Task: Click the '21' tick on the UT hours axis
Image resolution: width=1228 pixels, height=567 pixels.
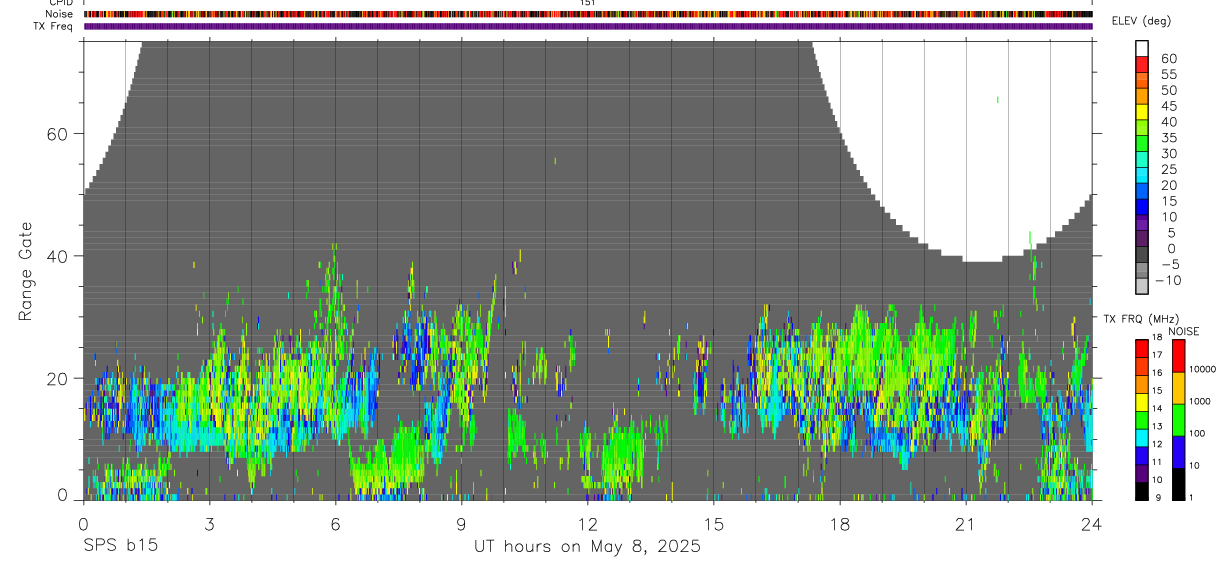Action: pyautogui.click(x=965, y=523)
